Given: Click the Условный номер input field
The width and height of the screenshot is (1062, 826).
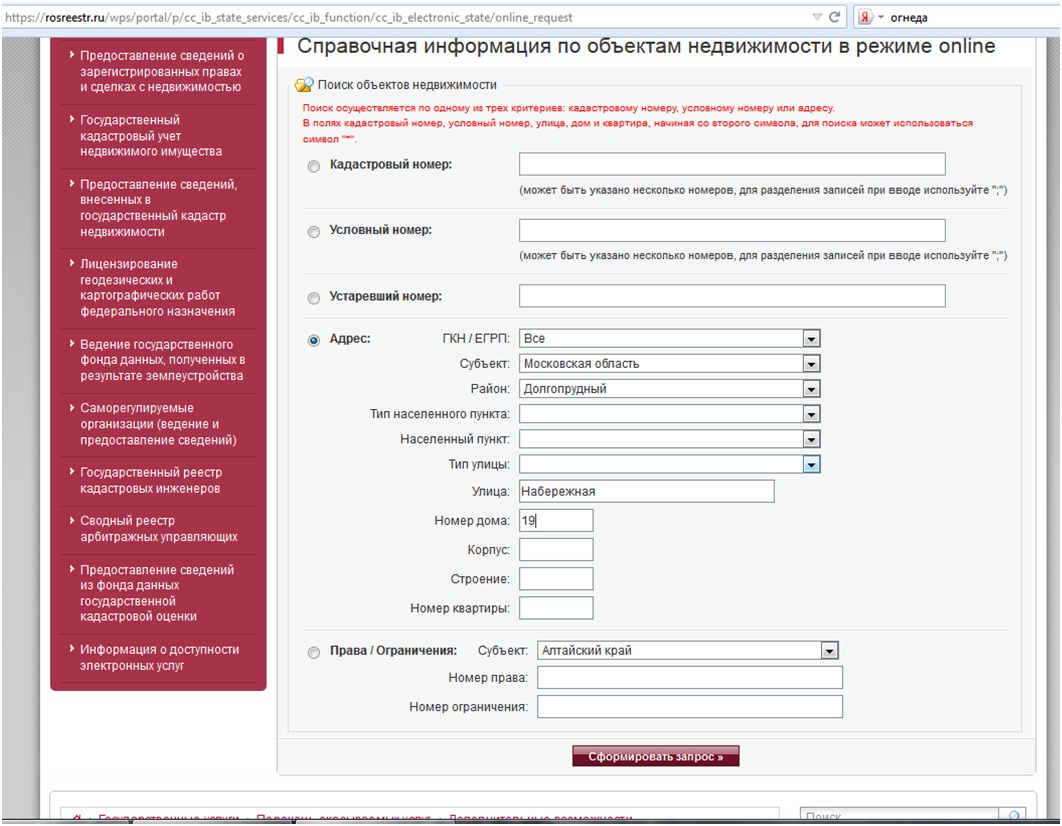Looking at the screenshot, I should click(732, 230).
